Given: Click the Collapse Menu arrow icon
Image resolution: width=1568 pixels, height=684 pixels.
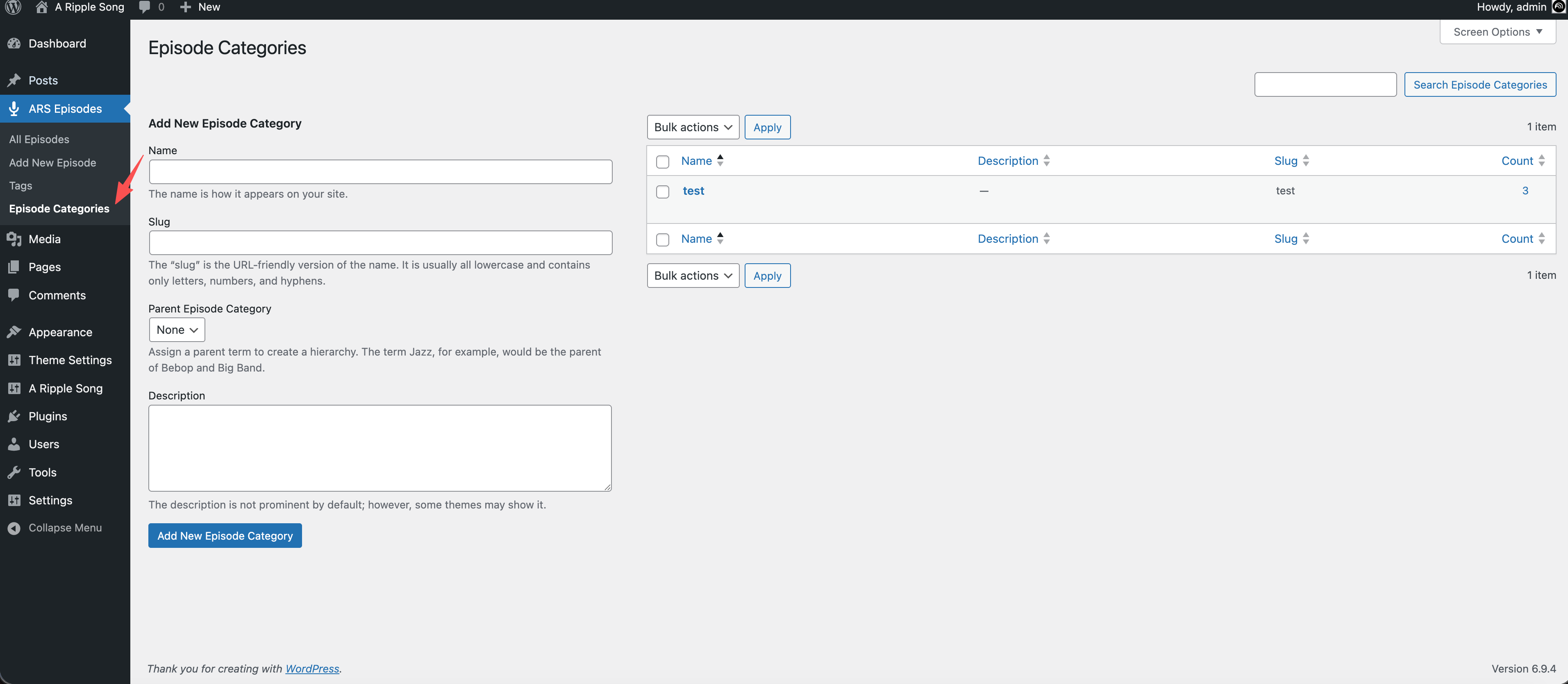Looking at the screenshot, I should 14,528.
